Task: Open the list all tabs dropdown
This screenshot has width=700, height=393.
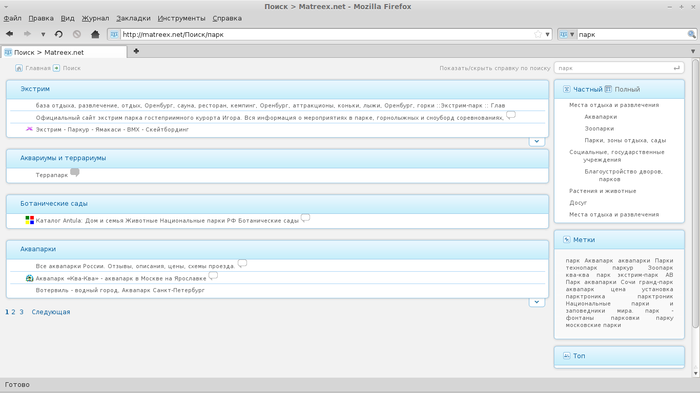Action: coord(693,51)
